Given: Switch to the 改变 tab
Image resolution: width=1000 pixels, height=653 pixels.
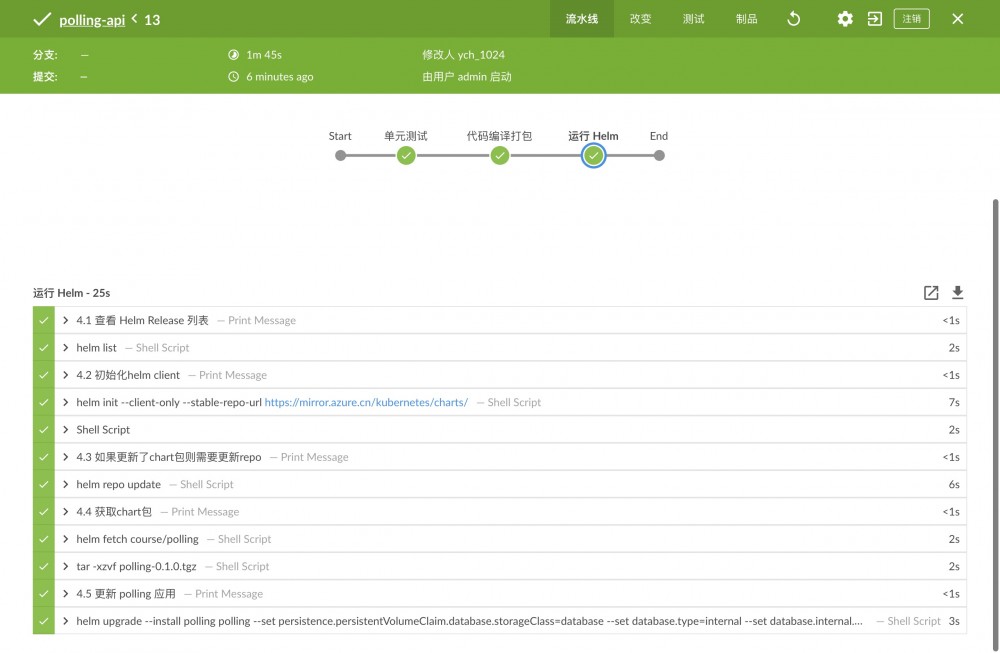Looking at the screenshot, I should 640,19.
